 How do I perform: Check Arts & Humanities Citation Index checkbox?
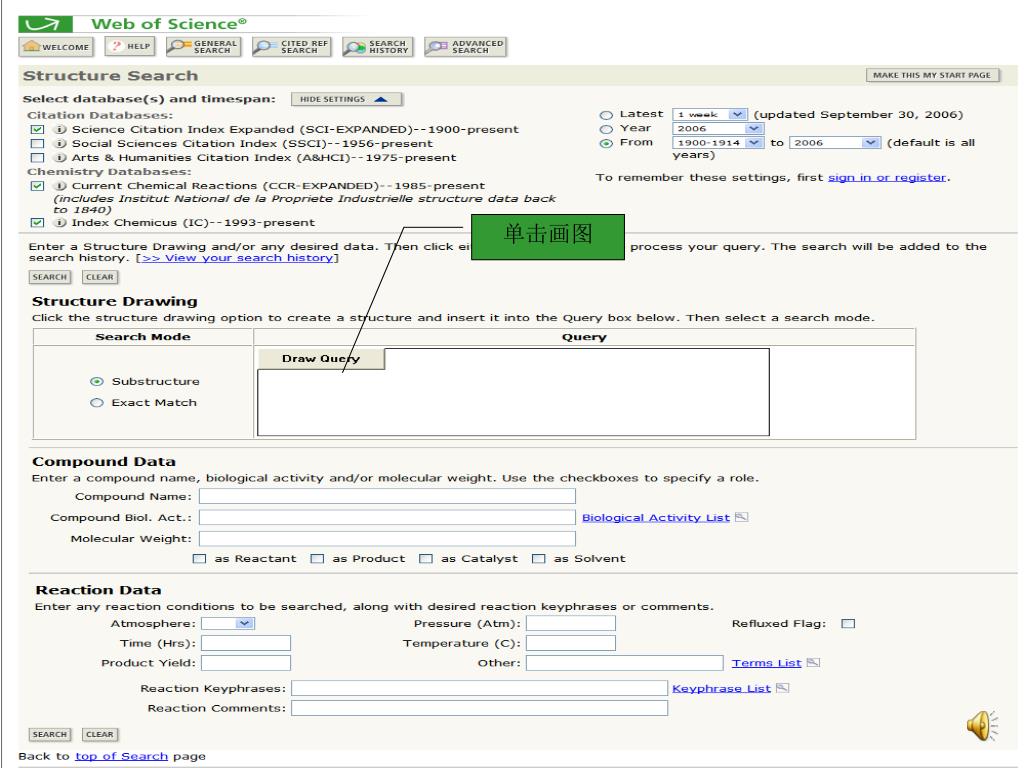(38, 157)
